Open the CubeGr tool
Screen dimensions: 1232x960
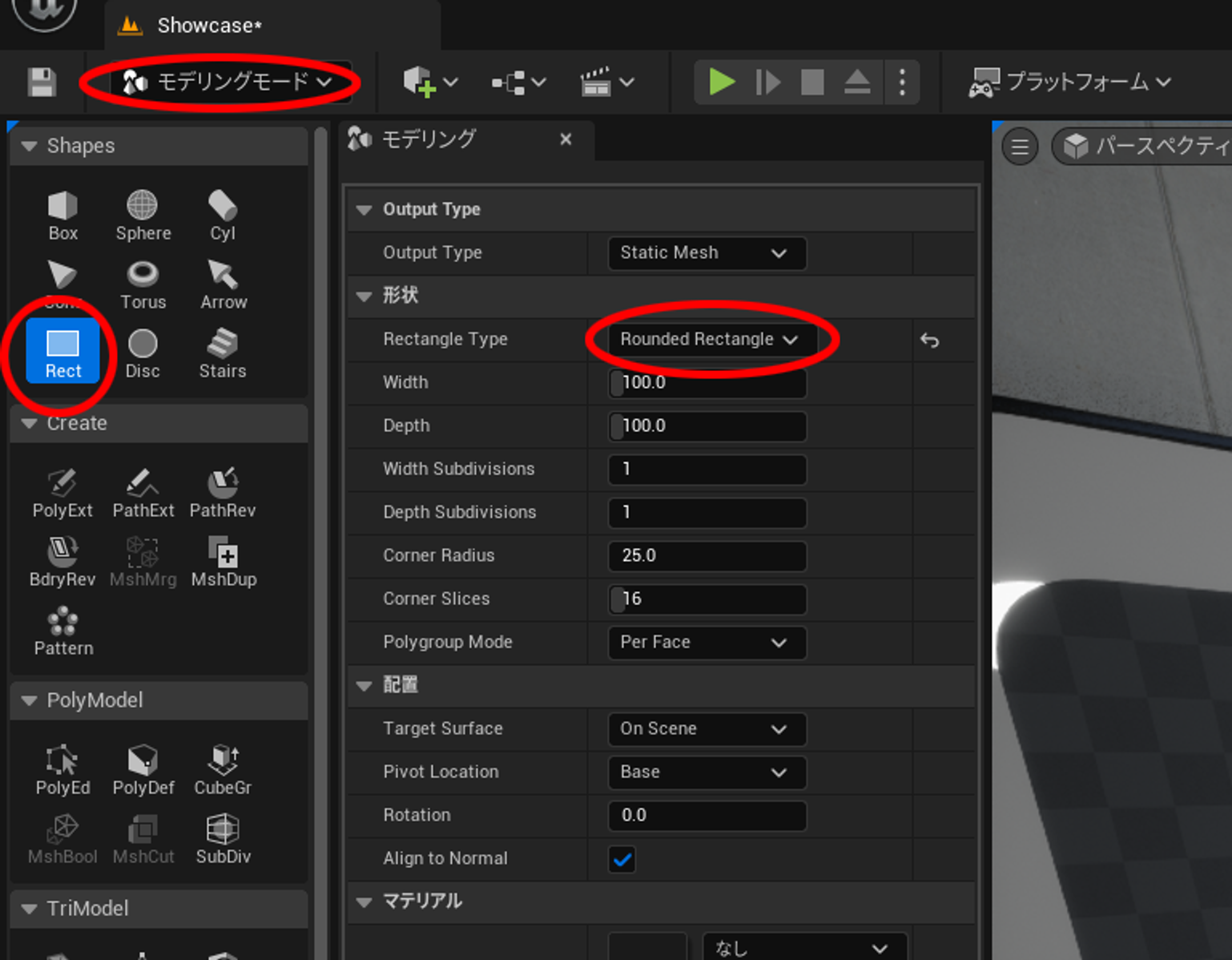223,771
